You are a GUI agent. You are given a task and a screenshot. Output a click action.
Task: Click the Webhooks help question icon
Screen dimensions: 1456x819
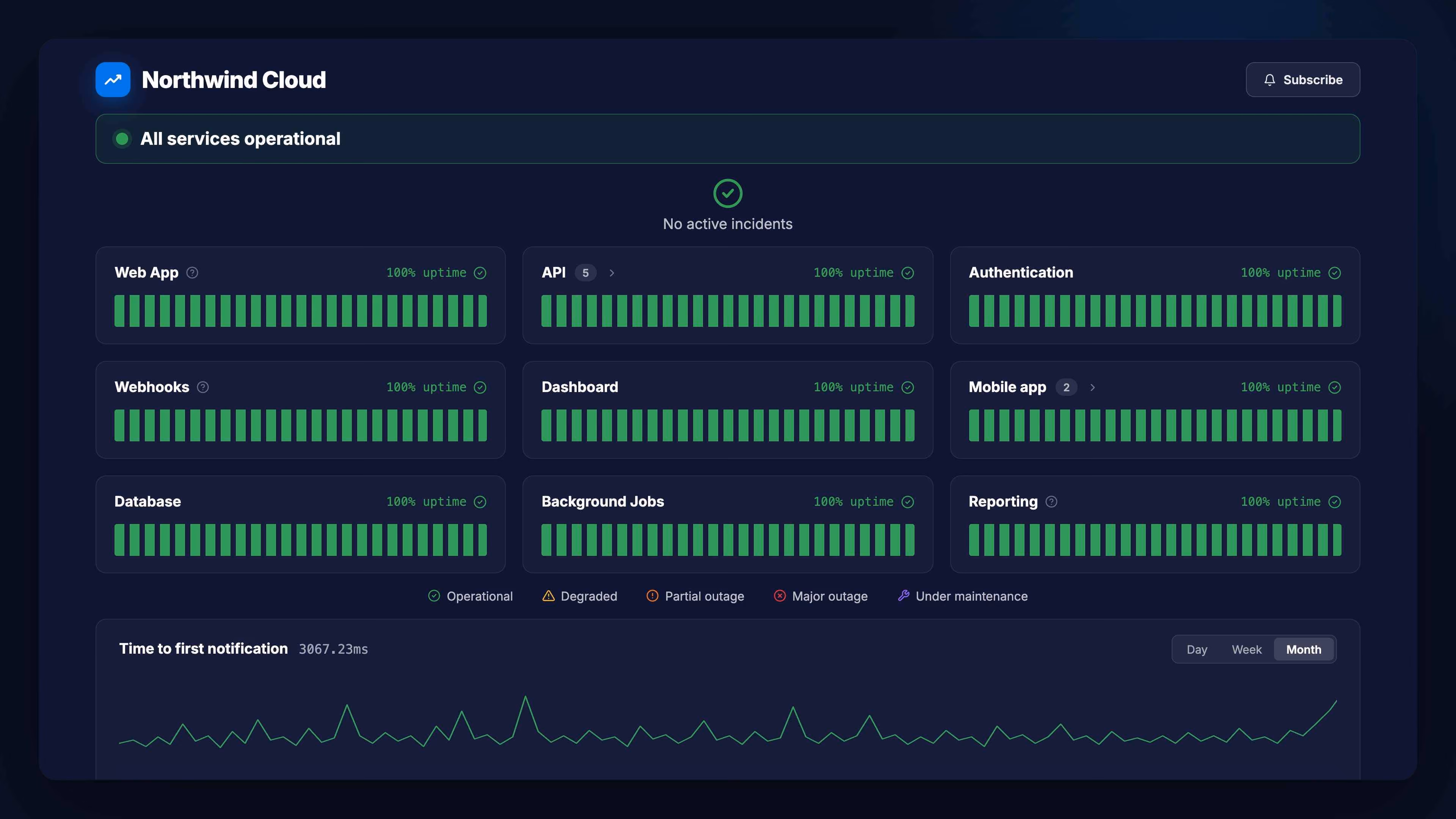tap(203, 387)
